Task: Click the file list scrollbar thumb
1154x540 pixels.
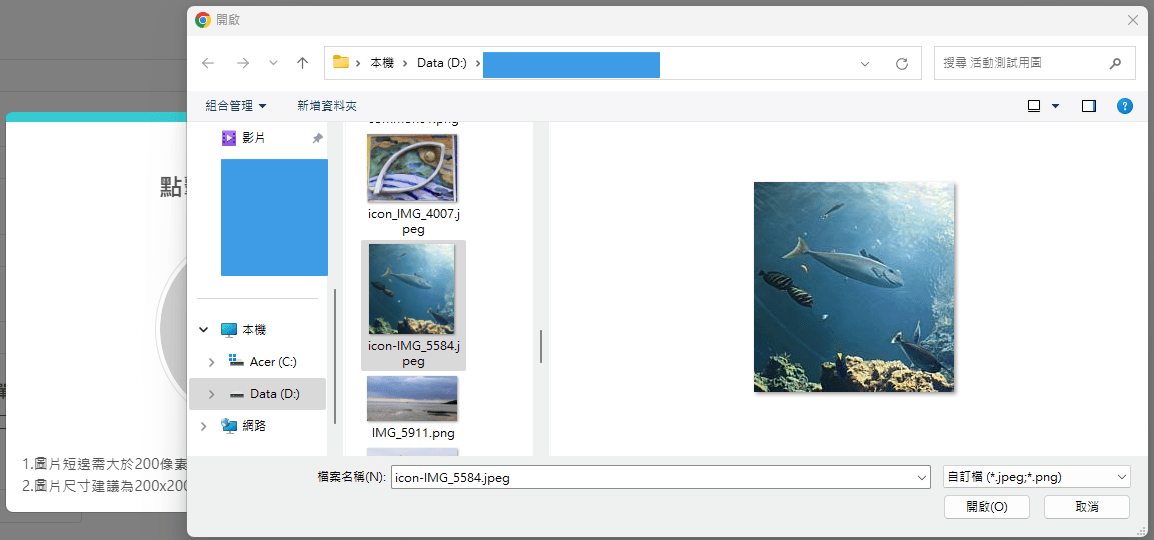Action: point(541,346)
